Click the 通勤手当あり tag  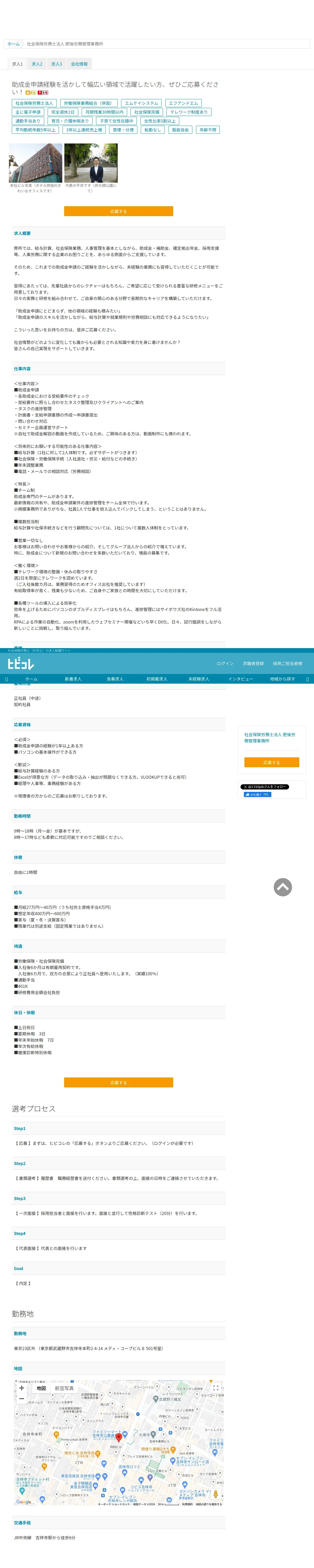coord(28,121)
